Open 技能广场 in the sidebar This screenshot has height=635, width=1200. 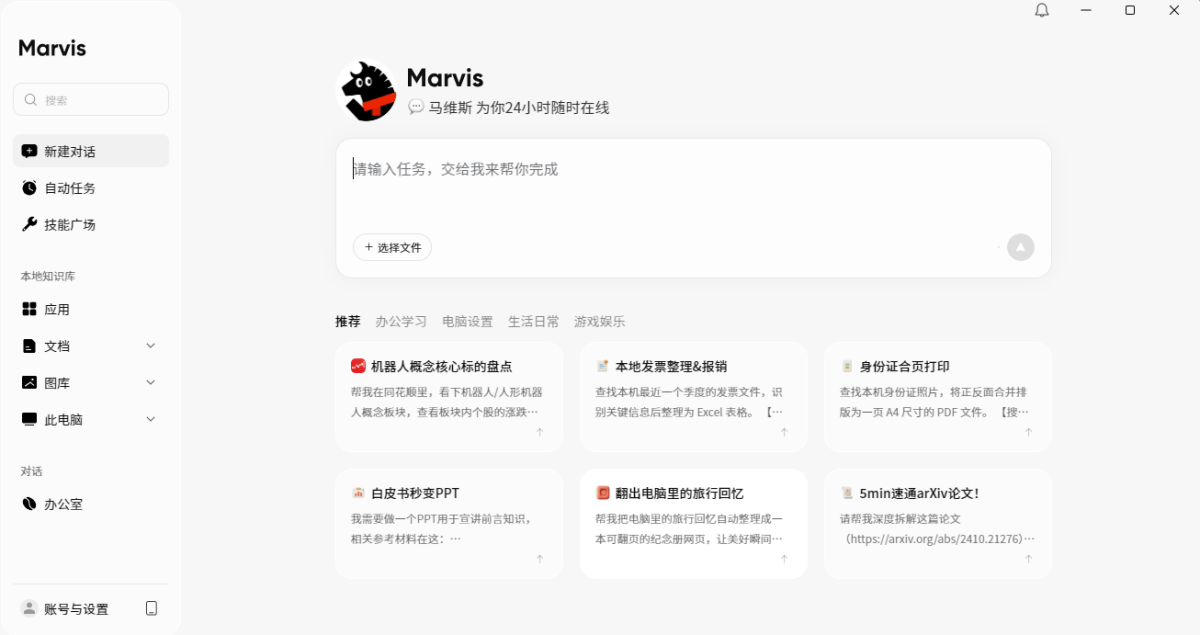click(91, 224)
